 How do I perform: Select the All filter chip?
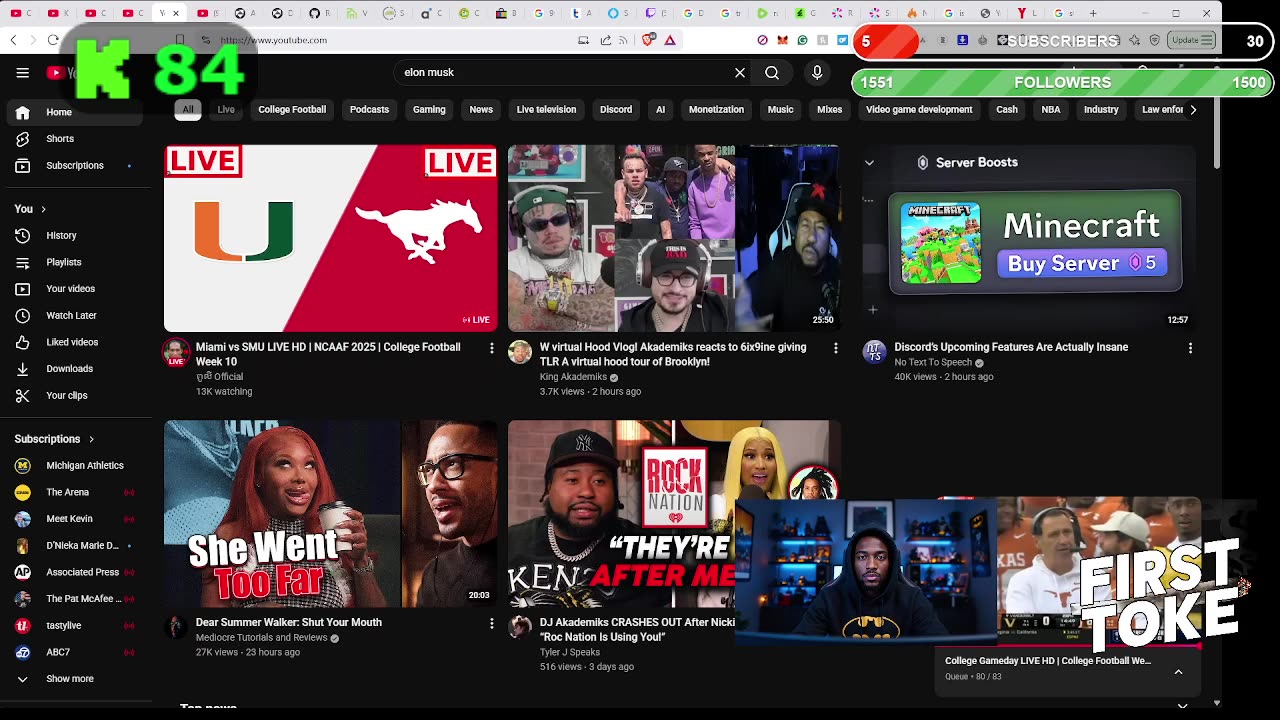pyautogui.click(x=188, y=110)
